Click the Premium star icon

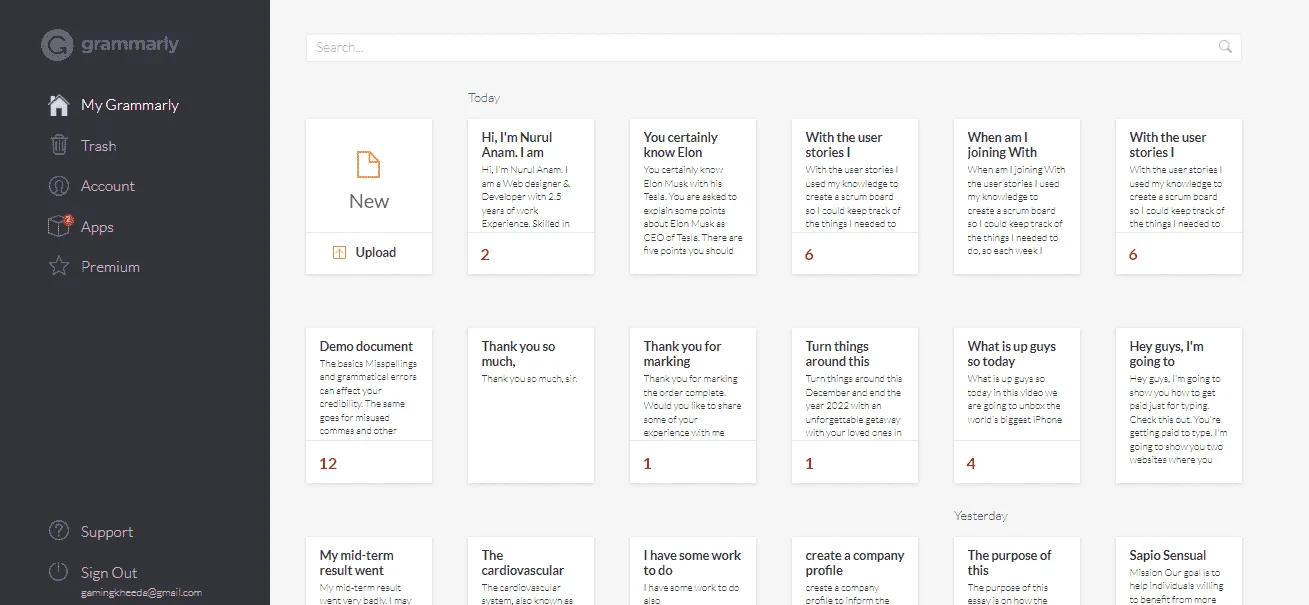click(x=59, y=267)
